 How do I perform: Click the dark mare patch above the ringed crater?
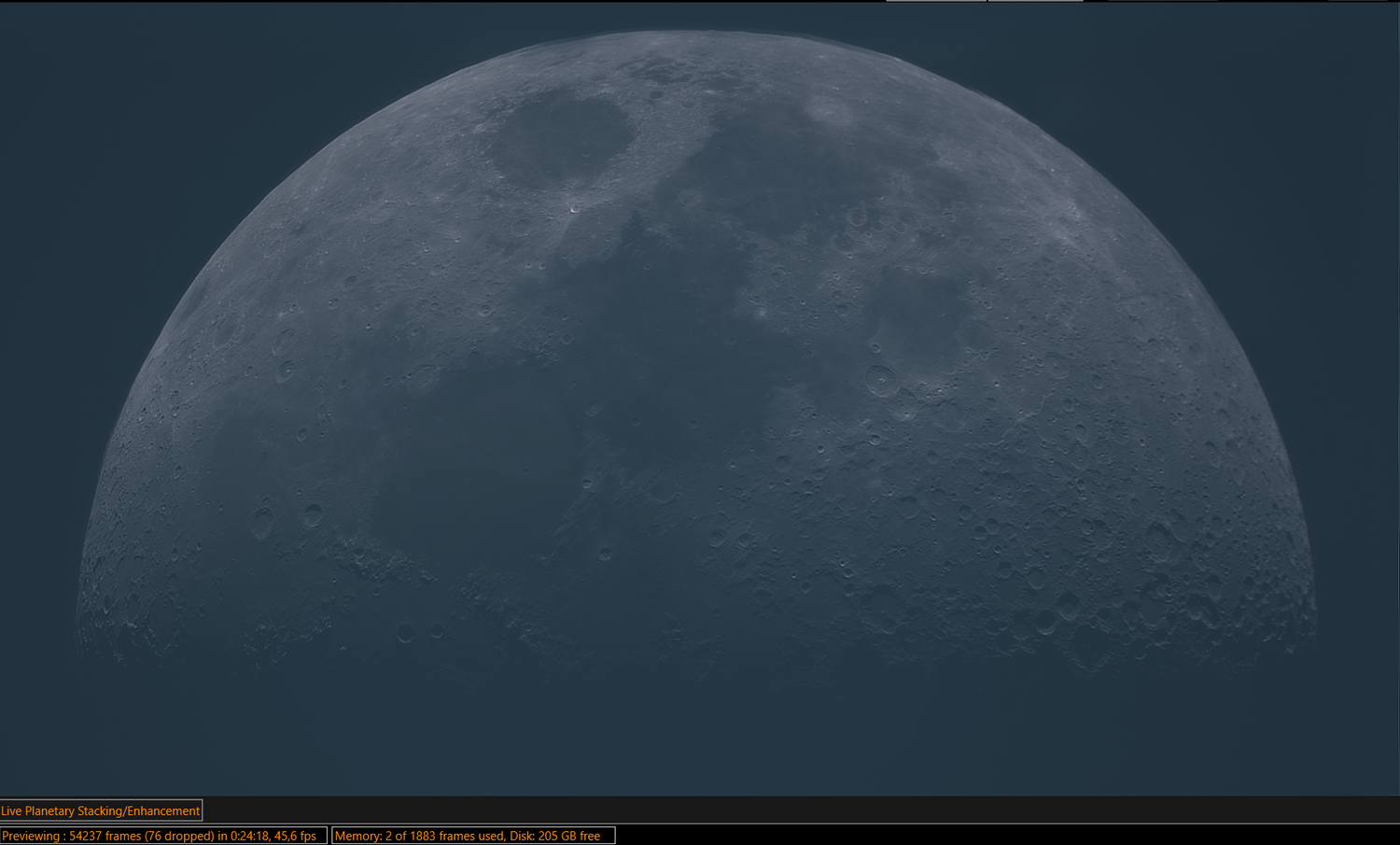[919, 313]
